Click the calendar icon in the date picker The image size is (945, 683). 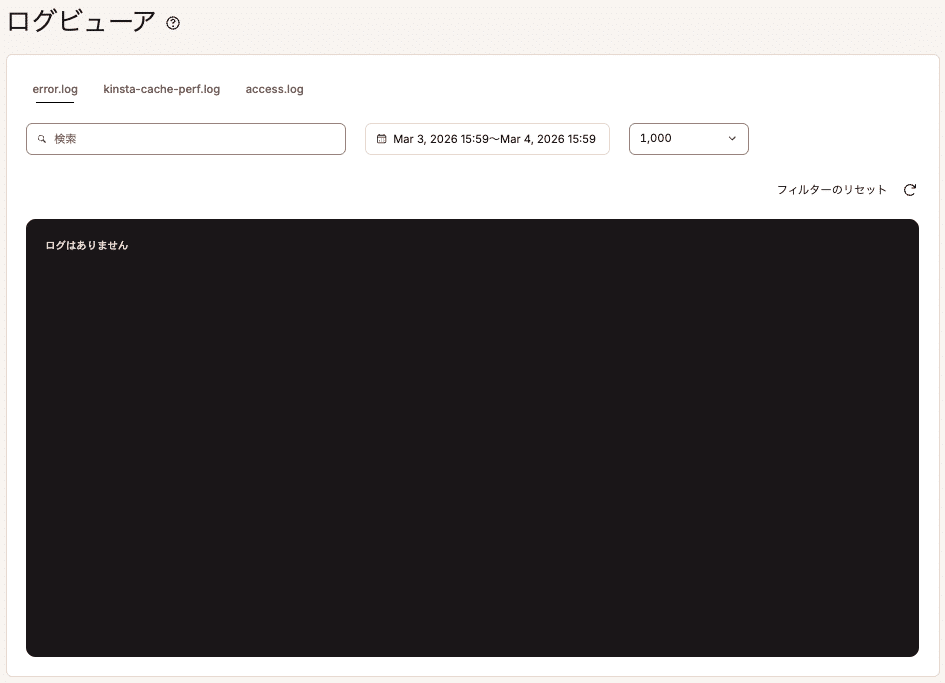pyautogui.click(x=381, y=139)
